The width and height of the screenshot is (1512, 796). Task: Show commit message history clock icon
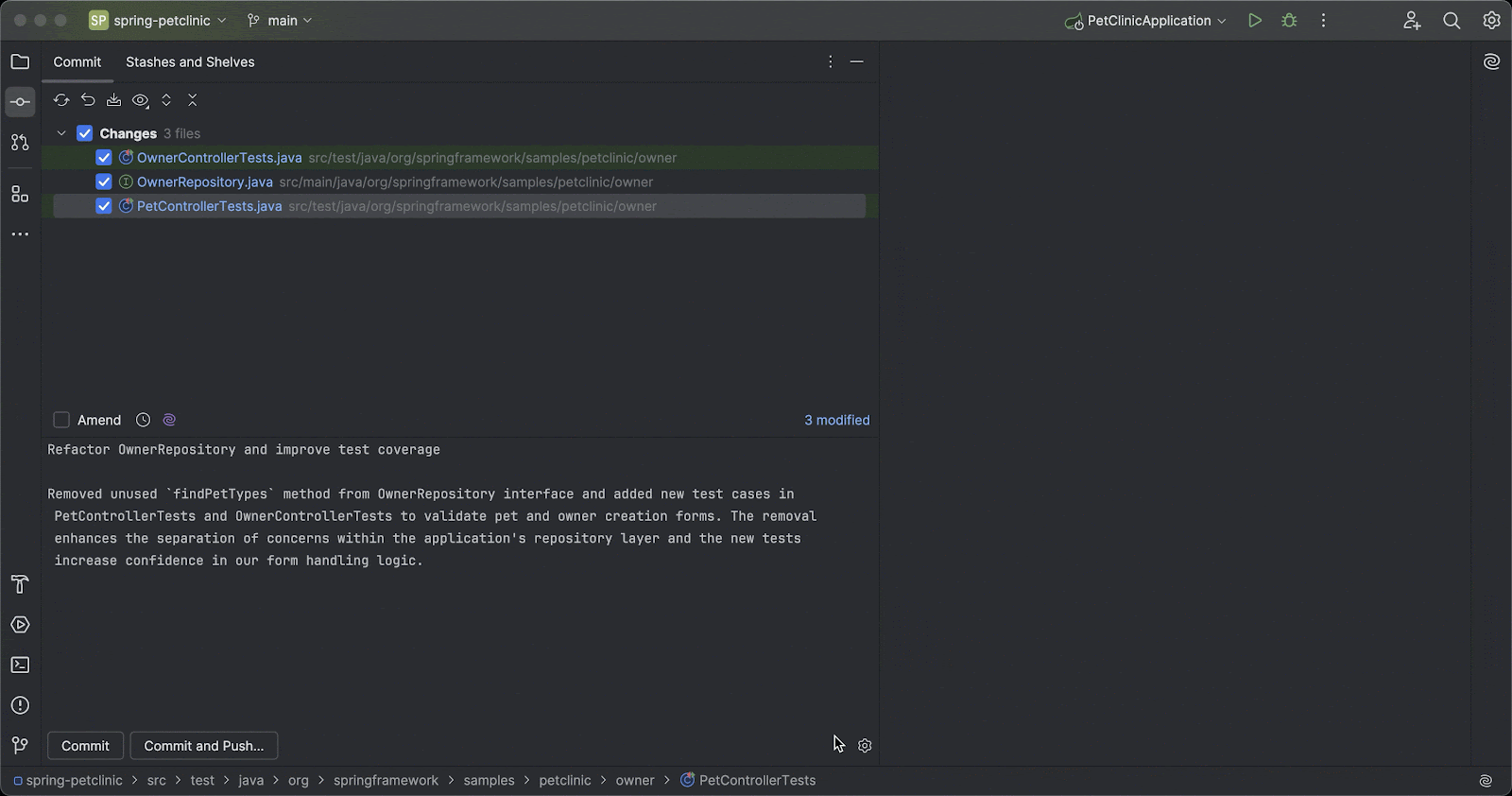tap(143, 420)
